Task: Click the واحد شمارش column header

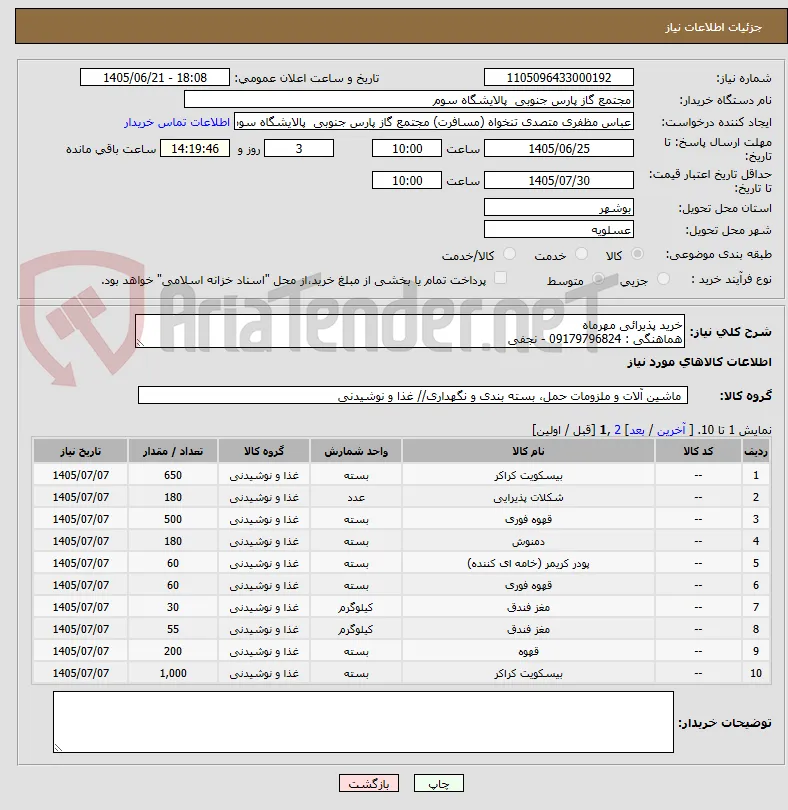Action: tap(356, 451)
